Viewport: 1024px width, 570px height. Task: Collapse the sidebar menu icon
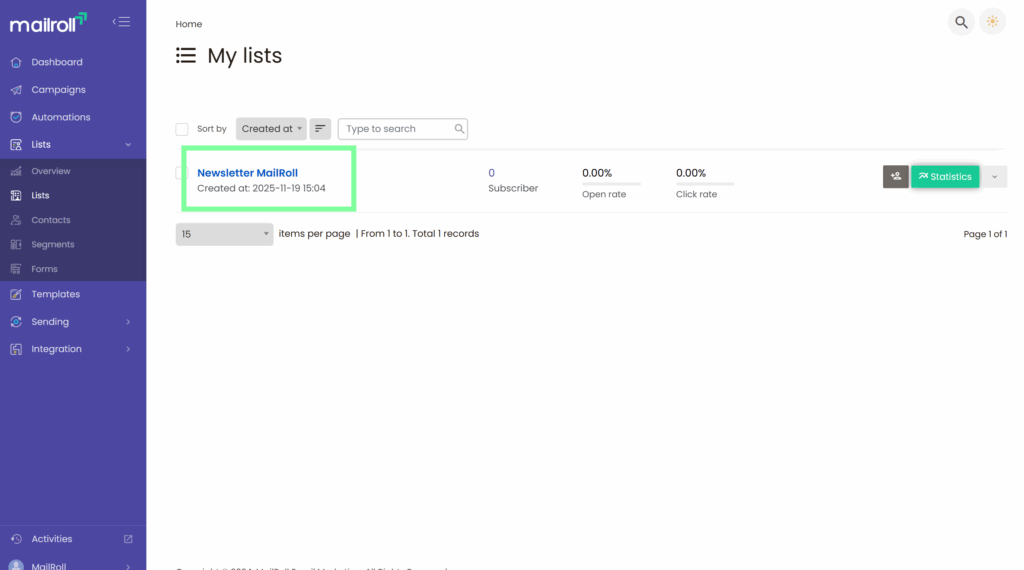tap(121, 21)
